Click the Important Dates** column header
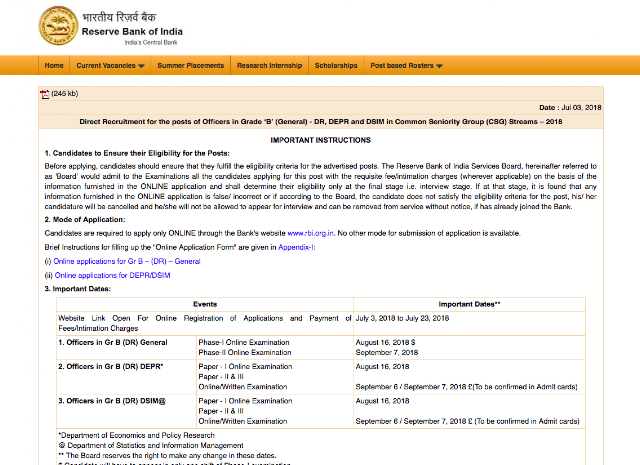 click(x=469, y=304)
